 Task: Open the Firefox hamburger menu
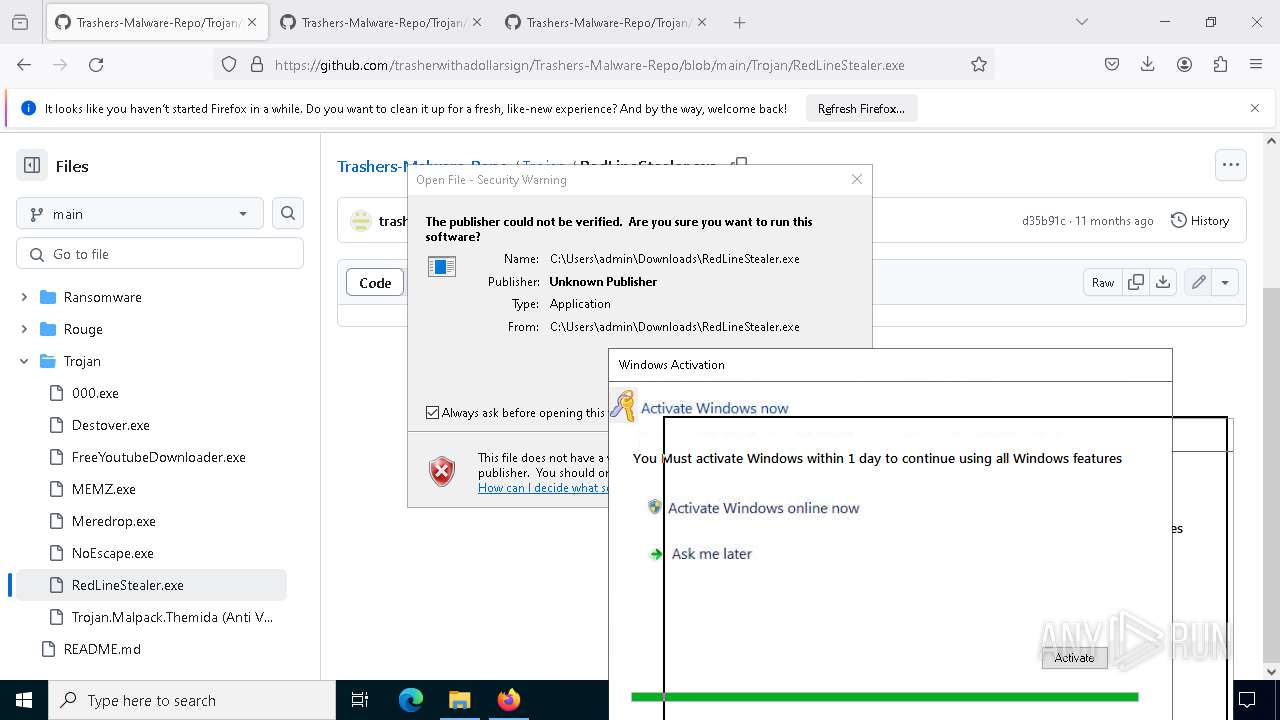click(x=1256, y=64)
